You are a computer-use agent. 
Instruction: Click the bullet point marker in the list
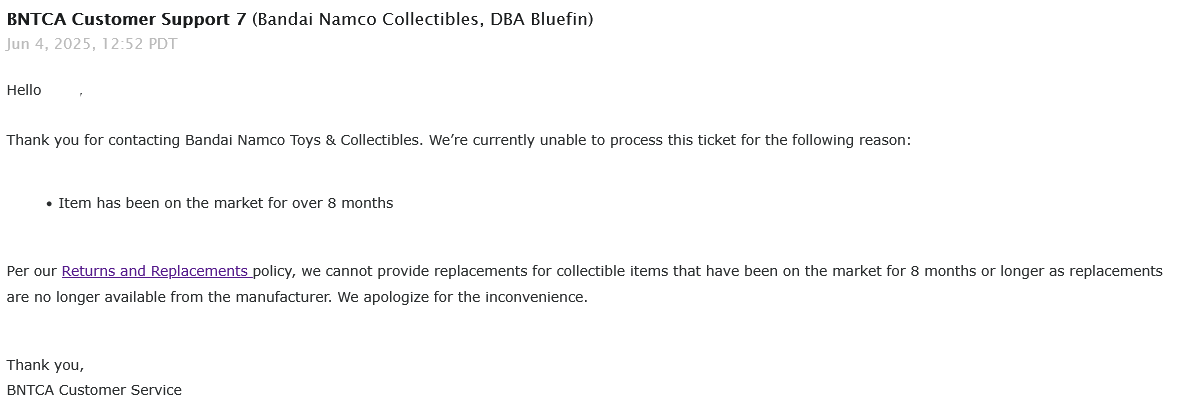coord(49,203)
